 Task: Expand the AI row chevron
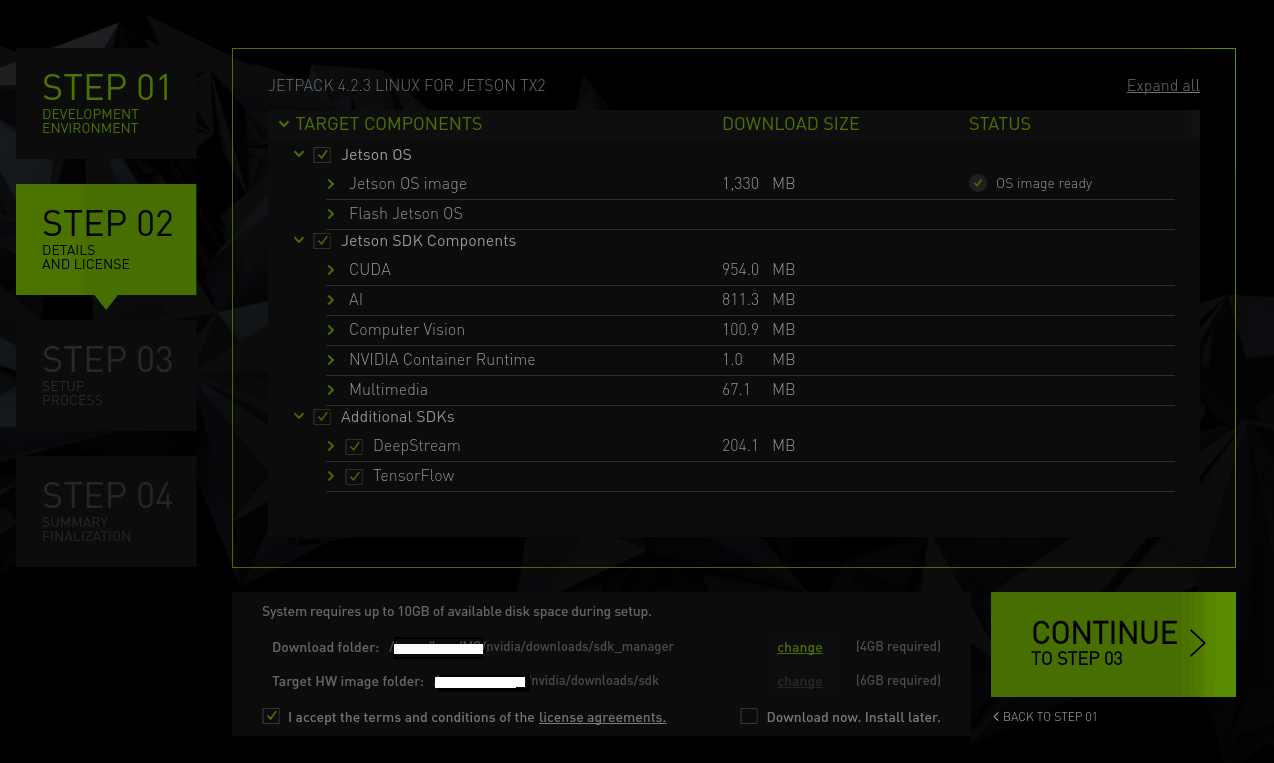(x=331, y=300)
